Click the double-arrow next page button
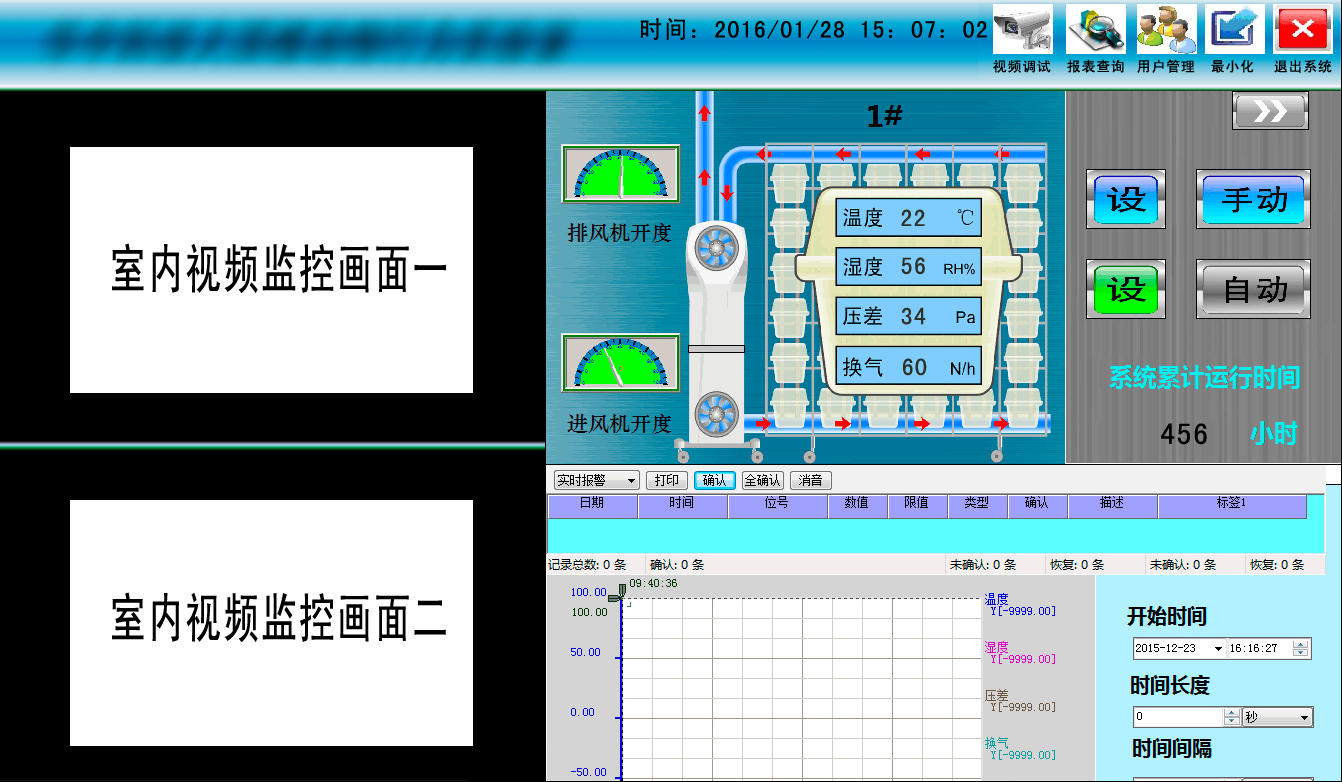1342x782 pixels. (1270, 111)
